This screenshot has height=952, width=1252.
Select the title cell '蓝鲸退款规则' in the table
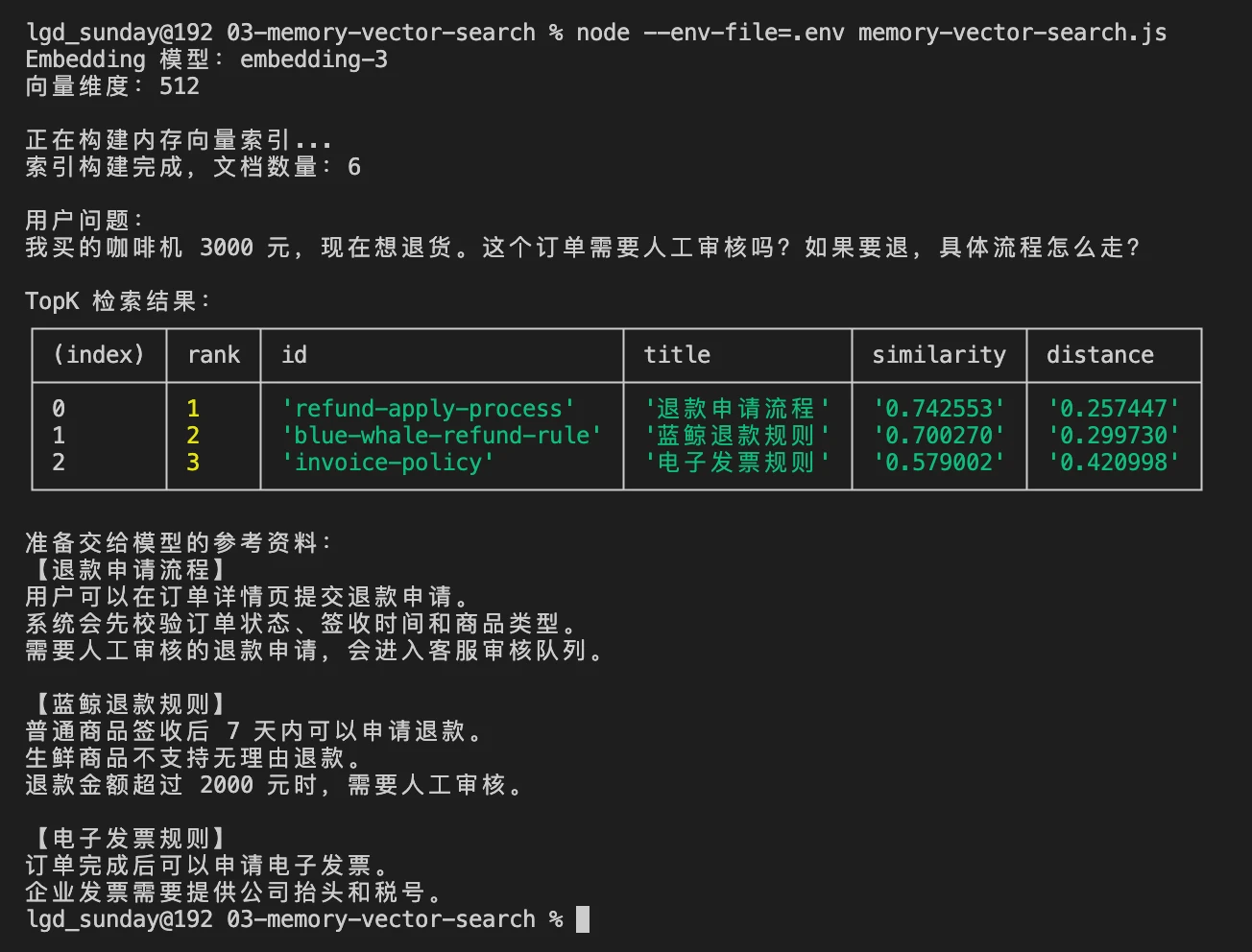point(736,436)
